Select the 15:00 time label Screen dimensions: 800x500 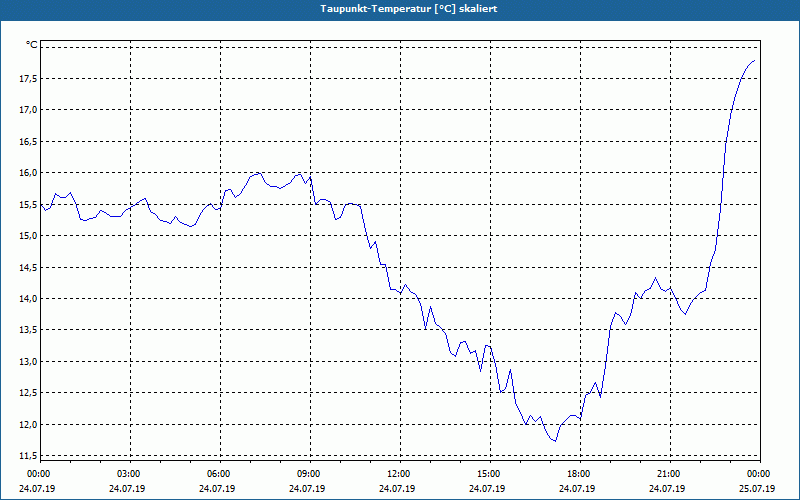pyautogui.click(x=488, y=474)
